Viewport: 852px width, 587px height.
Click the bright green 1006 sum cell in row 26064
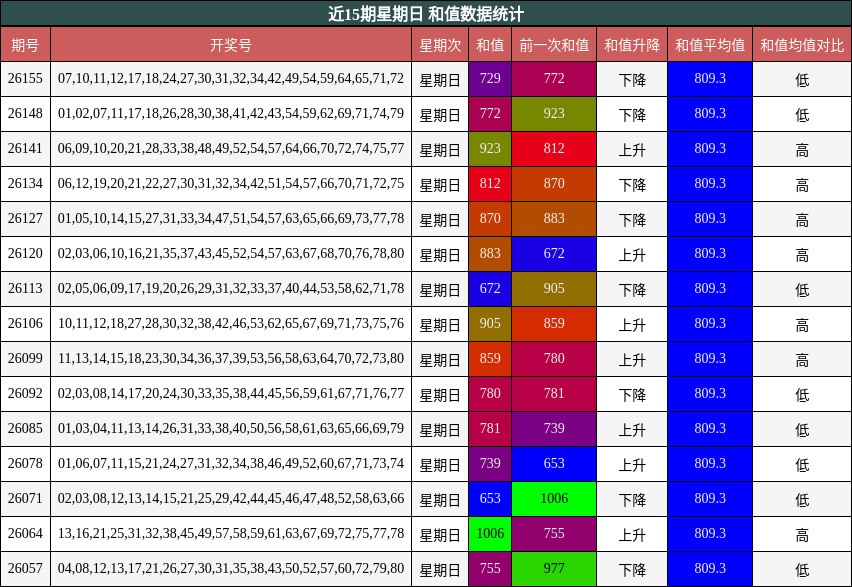click(490, 534)
